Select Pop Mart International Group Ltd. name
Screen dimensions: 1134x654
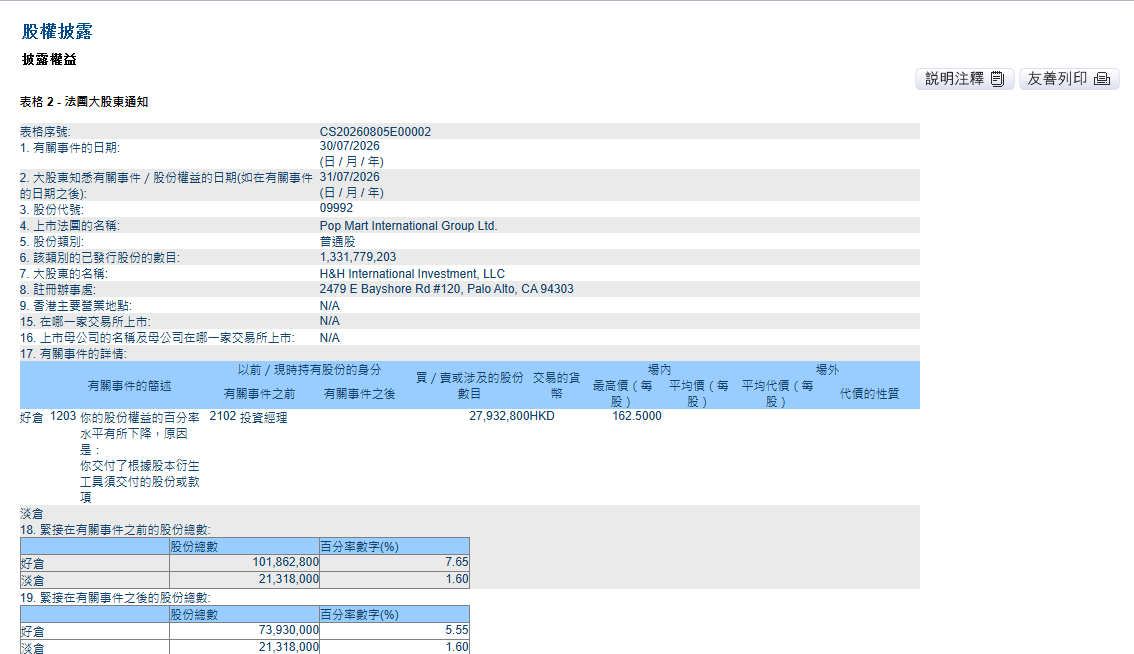click(x=409, y=226)
